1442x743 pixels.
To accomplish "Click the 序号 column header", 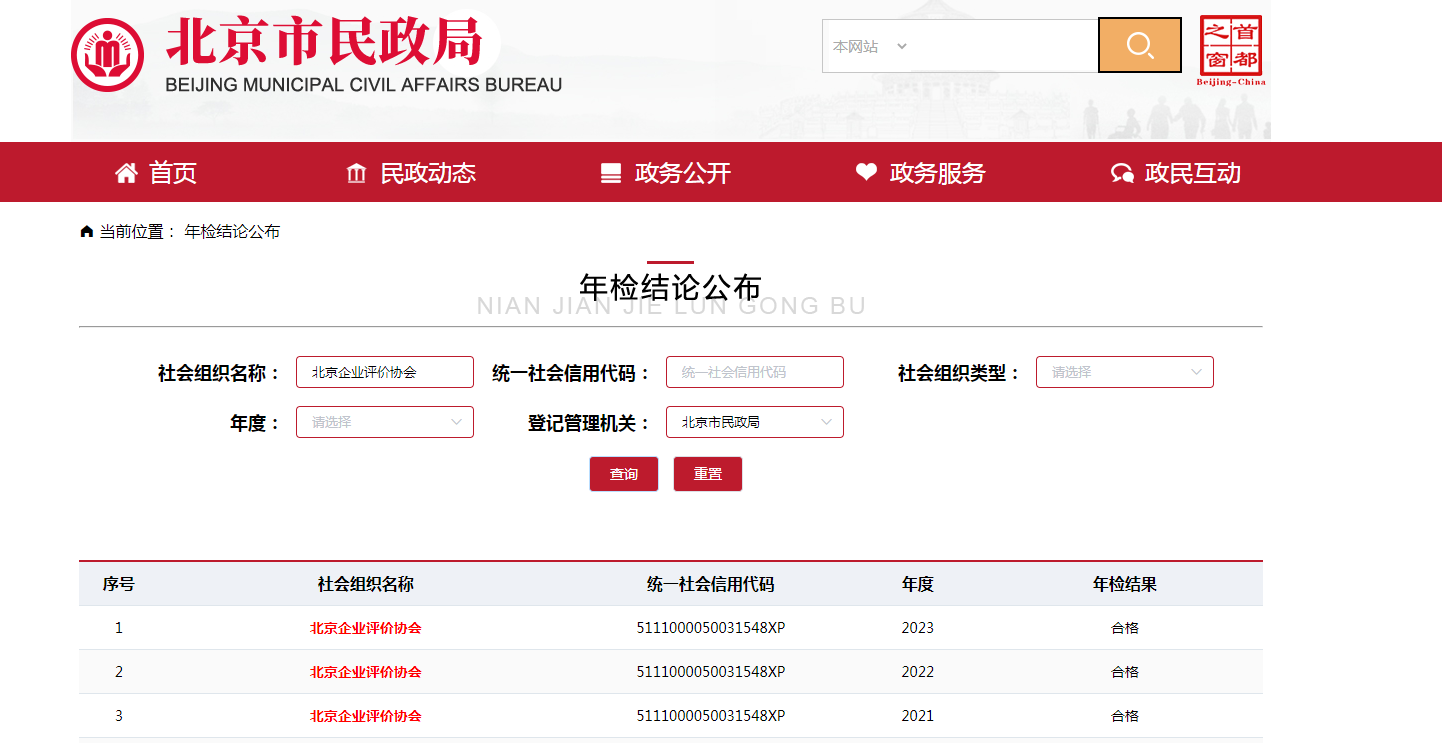I will [119, 584].
